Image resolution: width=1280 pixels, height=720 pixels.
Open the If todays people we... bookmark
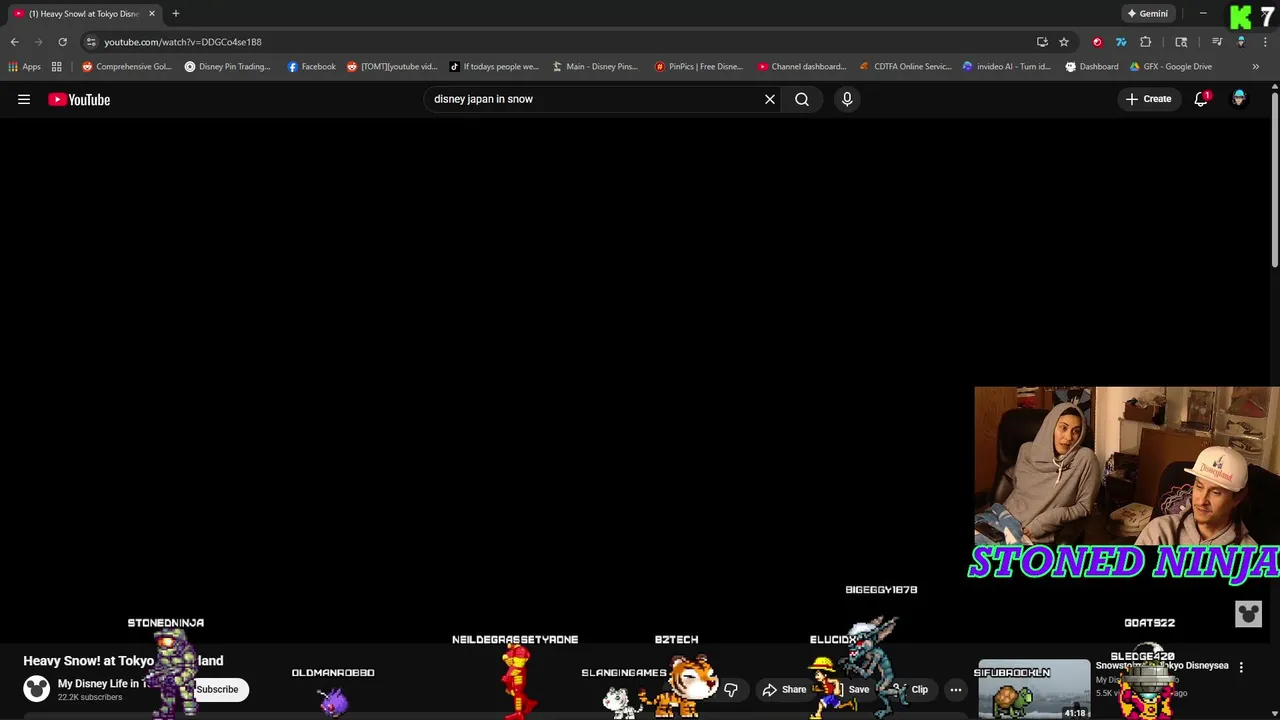(494, 67)
